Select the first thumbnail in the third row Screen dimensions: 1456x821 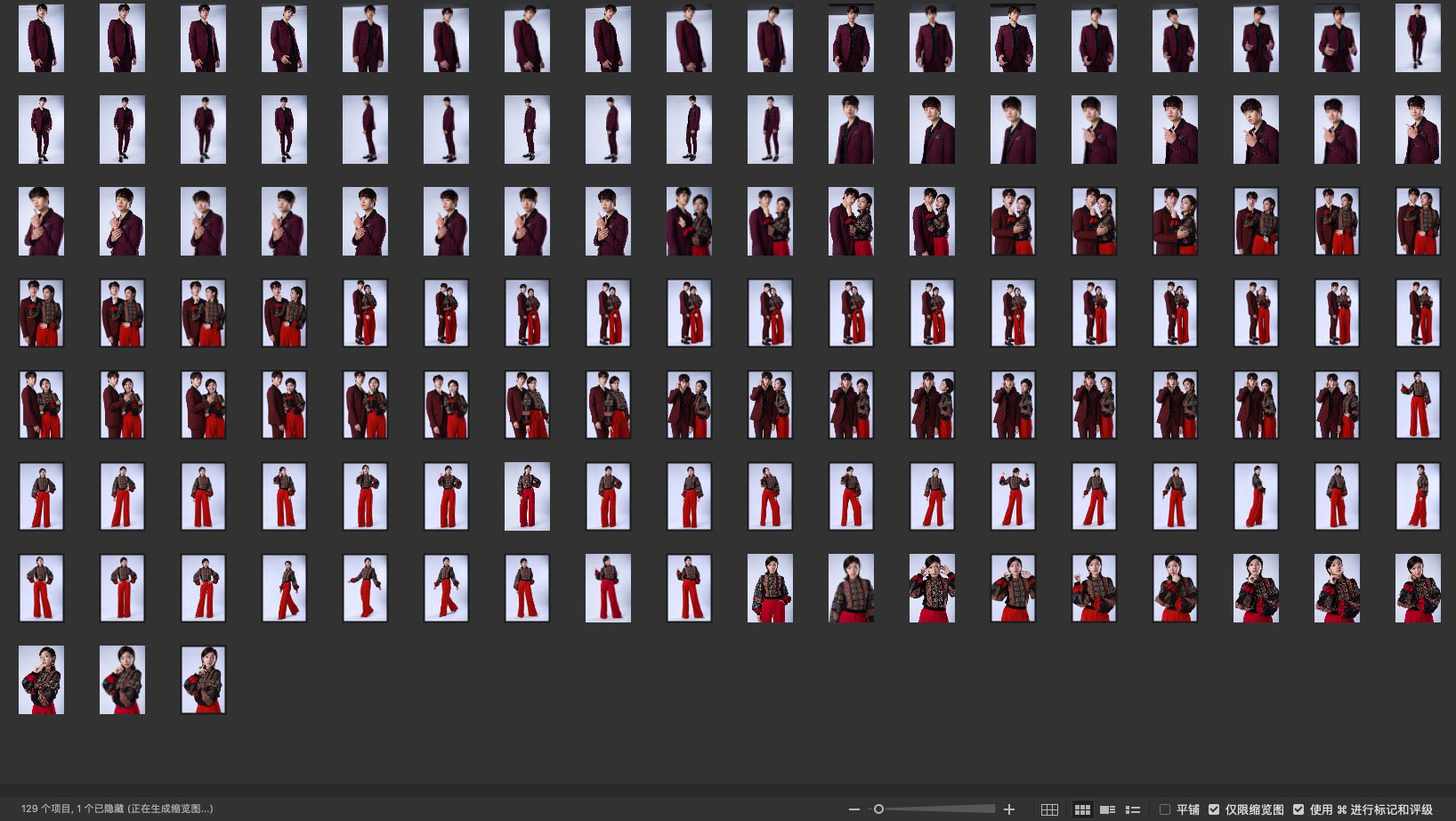41,222
